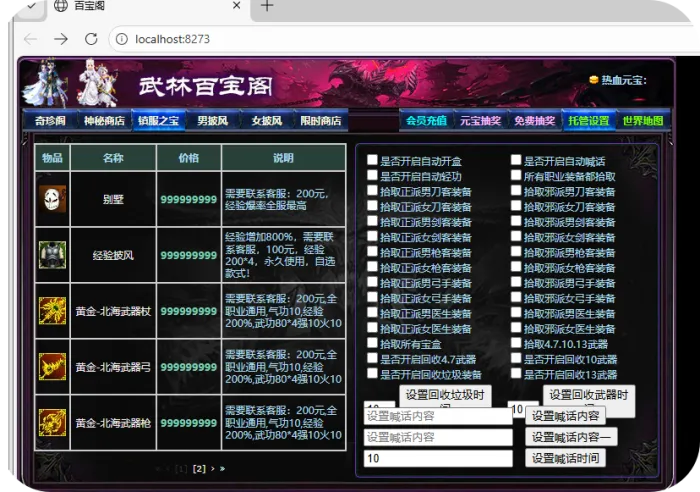Open a new browser tab
The width and height of the screenshot is (700, 492).
click(267, 6)
